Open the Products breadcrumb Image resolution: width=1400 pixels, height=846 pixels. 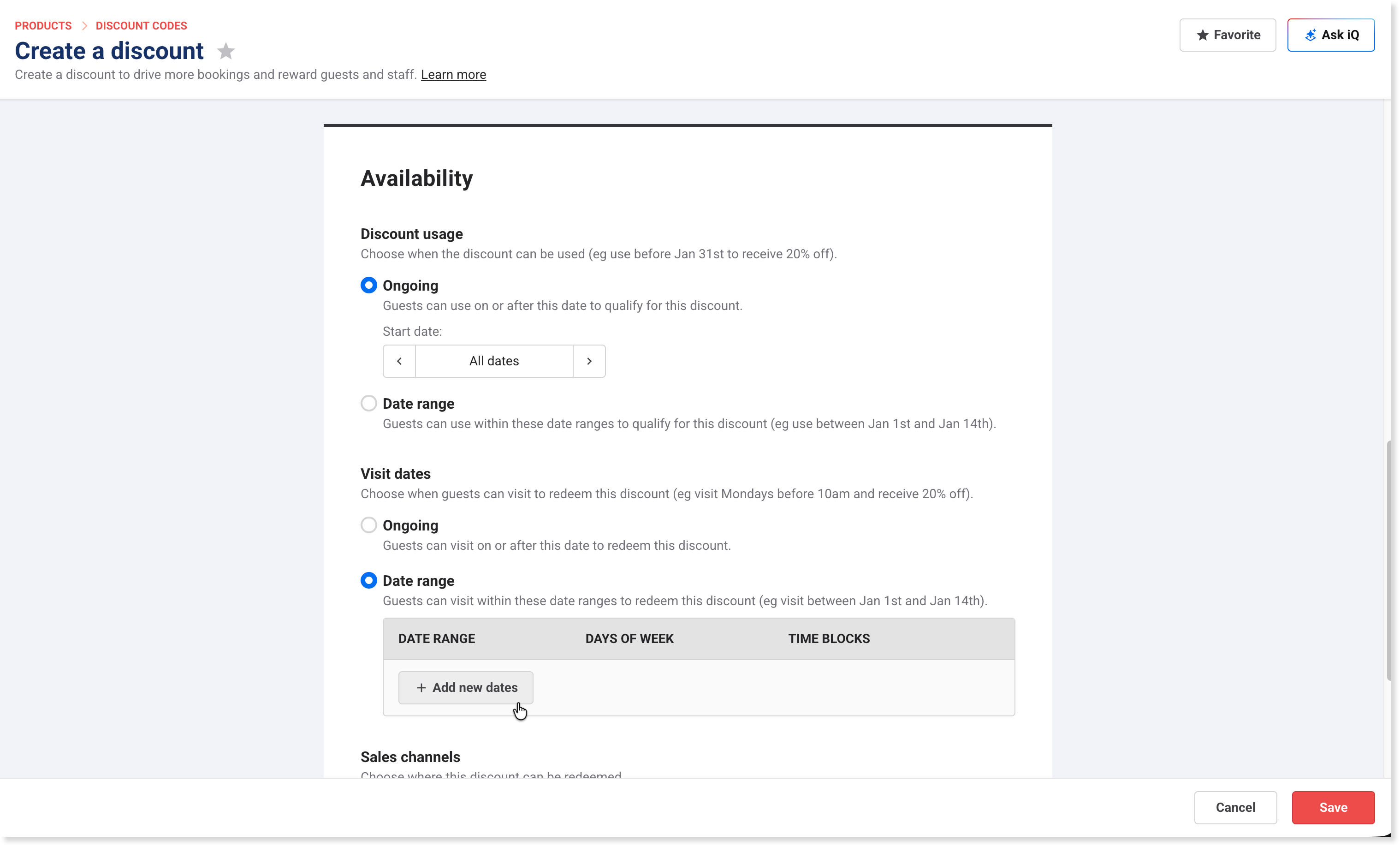click(43, 25)
